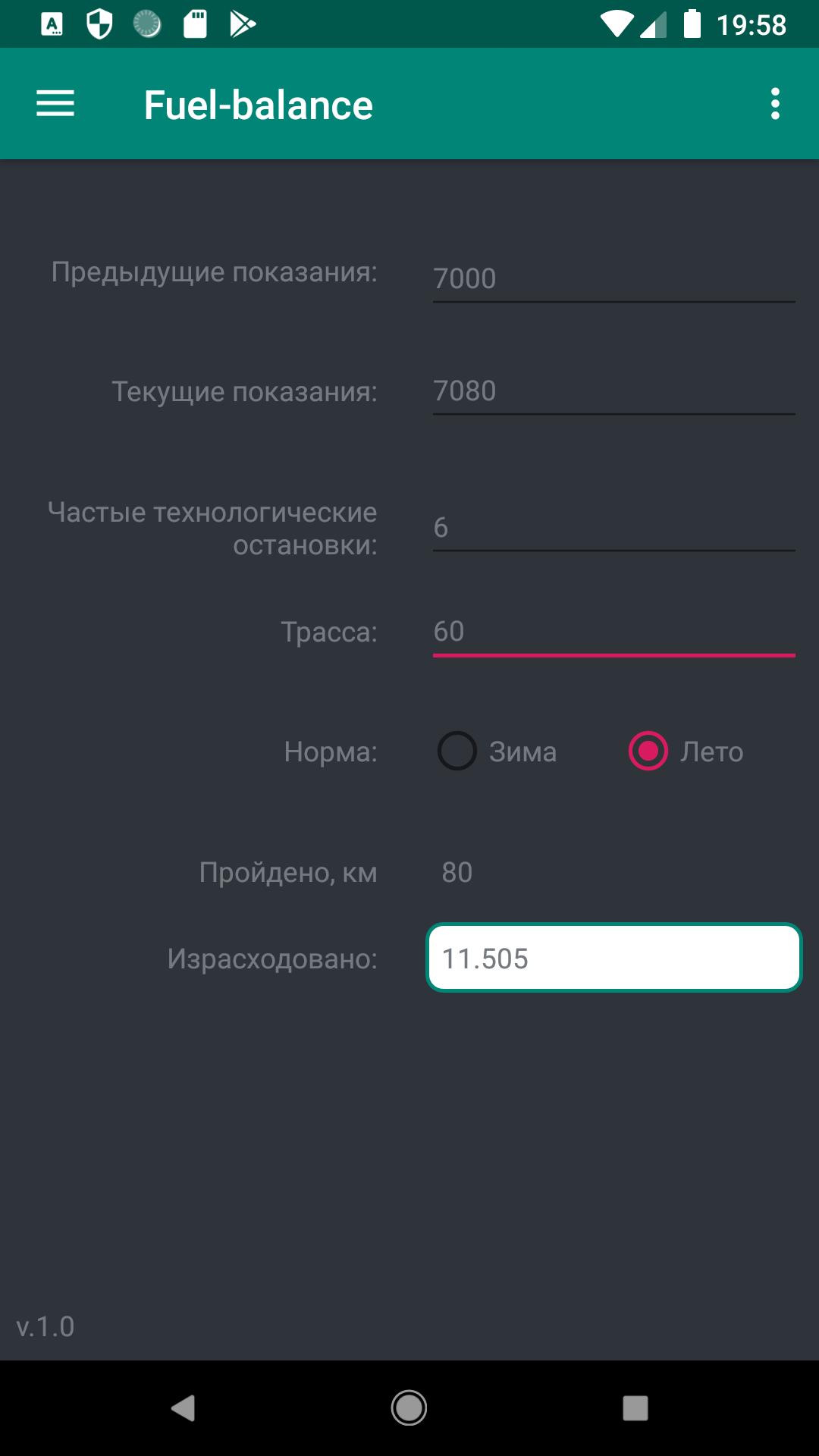Select the Лето radio button
The height and width of the screenshot is (1456, 819).
(x=648, y=751)
